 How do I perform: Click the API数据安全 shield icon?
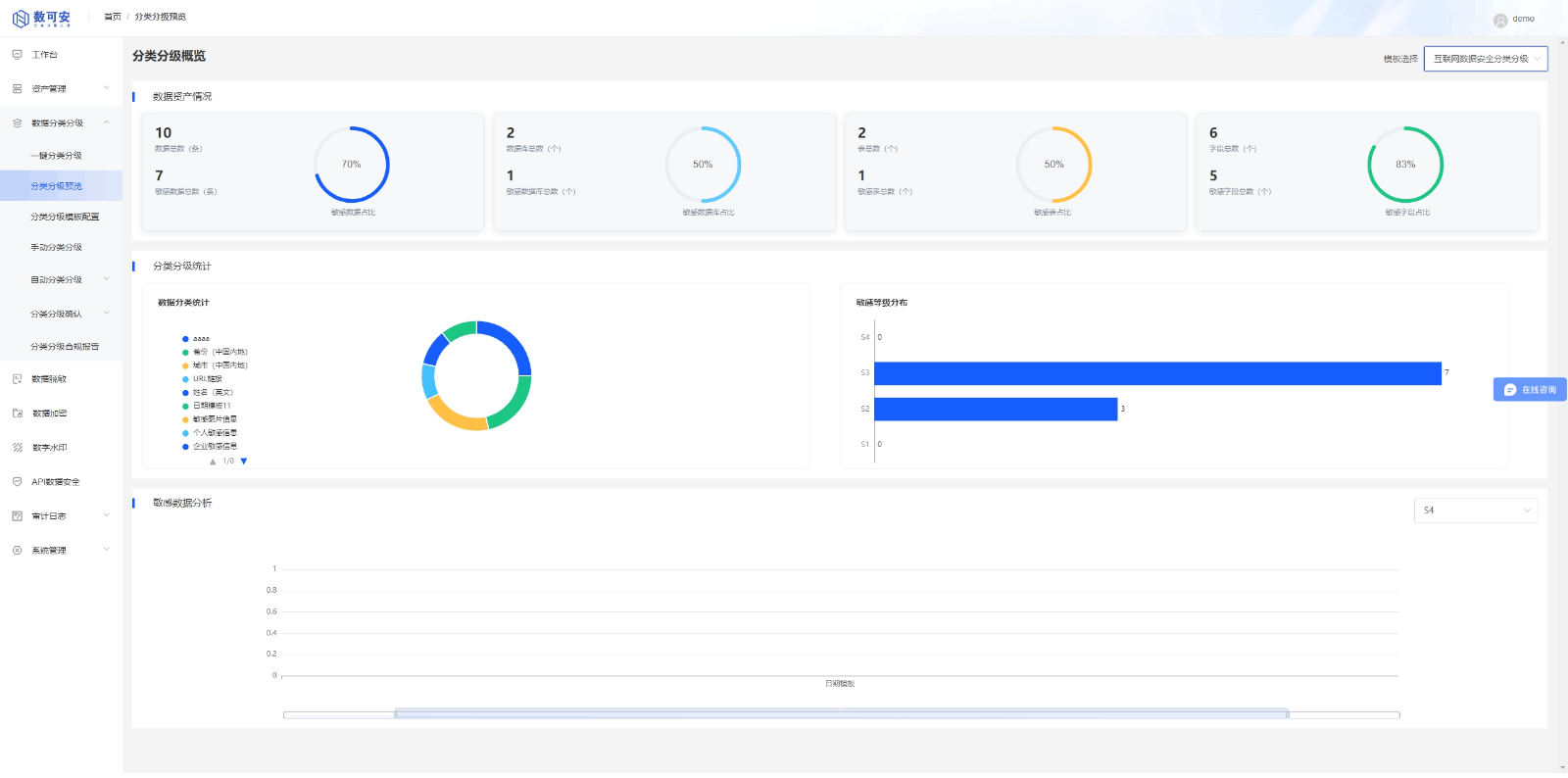coord(17,482)
